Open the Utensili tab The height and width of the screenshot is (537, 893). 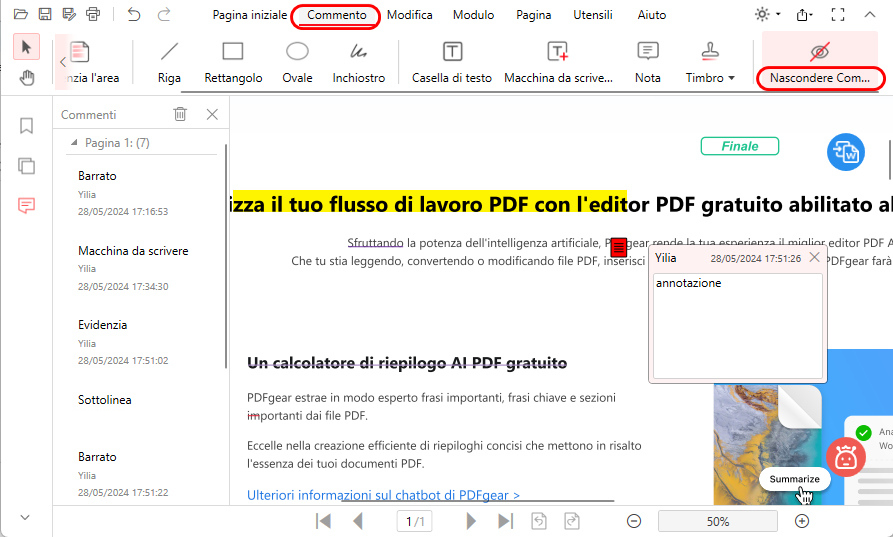pos(593,15)
